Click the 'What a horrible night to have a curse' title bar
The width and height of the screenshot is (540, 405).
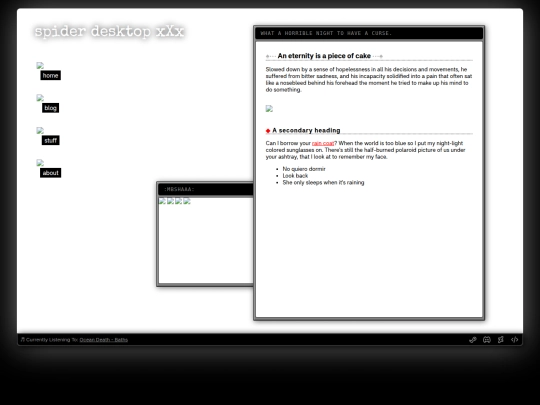pos(369,33)
